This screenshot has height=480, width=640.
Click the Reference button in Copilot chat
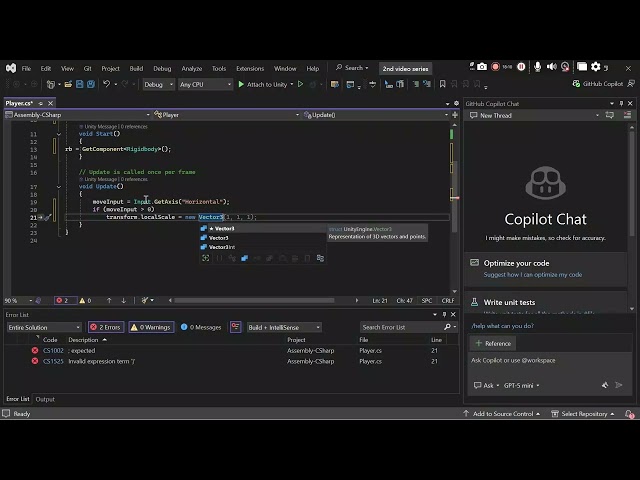click(x=493, y=343)
